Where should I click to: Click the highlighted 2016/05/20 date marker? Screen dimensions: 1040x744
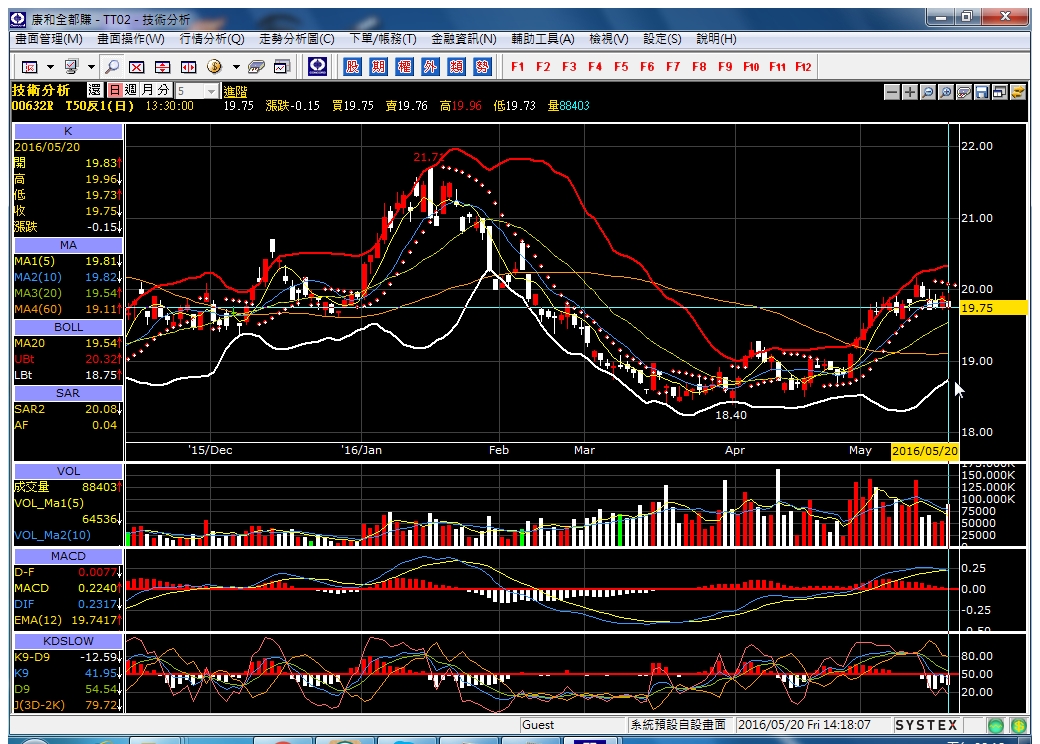pos(925,451)
